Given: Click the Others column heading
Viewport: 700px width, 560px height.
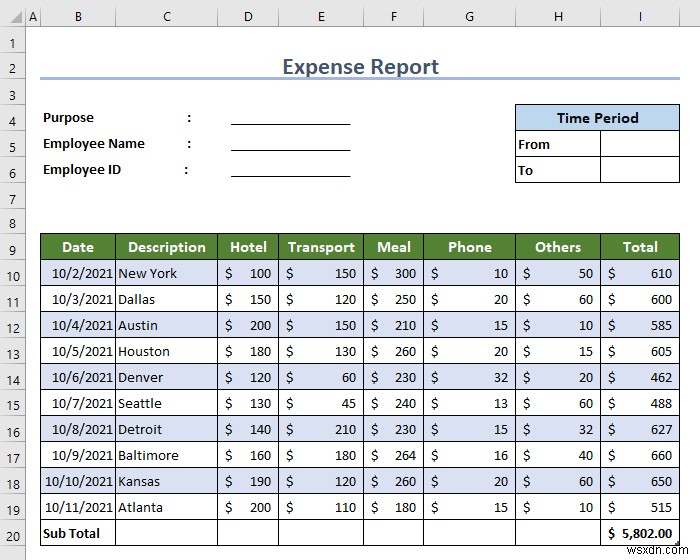Looking at the screenshot, I should pos(558,247).
